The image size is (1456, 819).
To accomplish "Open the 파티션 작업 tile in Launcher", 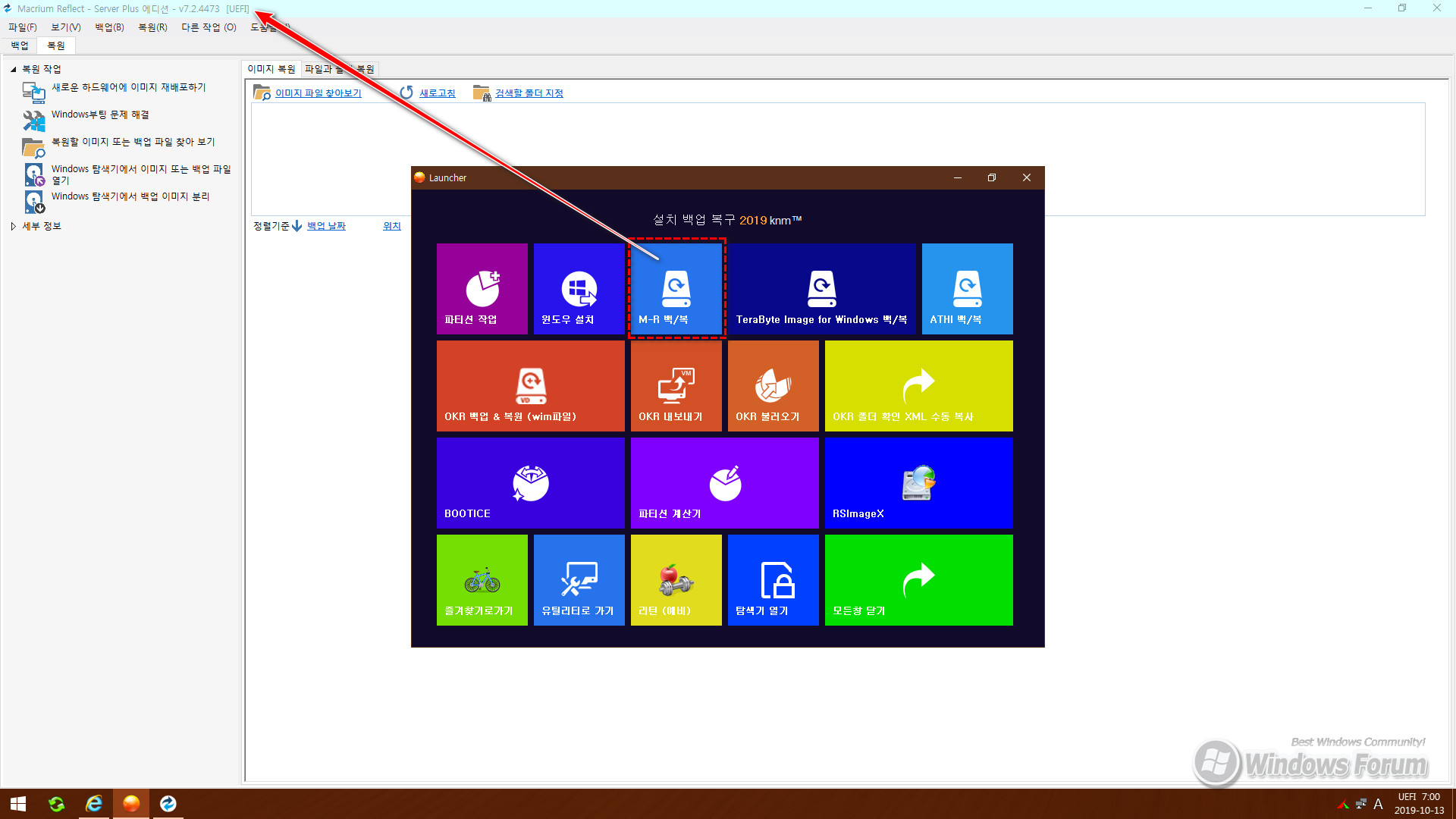I will (482, 289).
